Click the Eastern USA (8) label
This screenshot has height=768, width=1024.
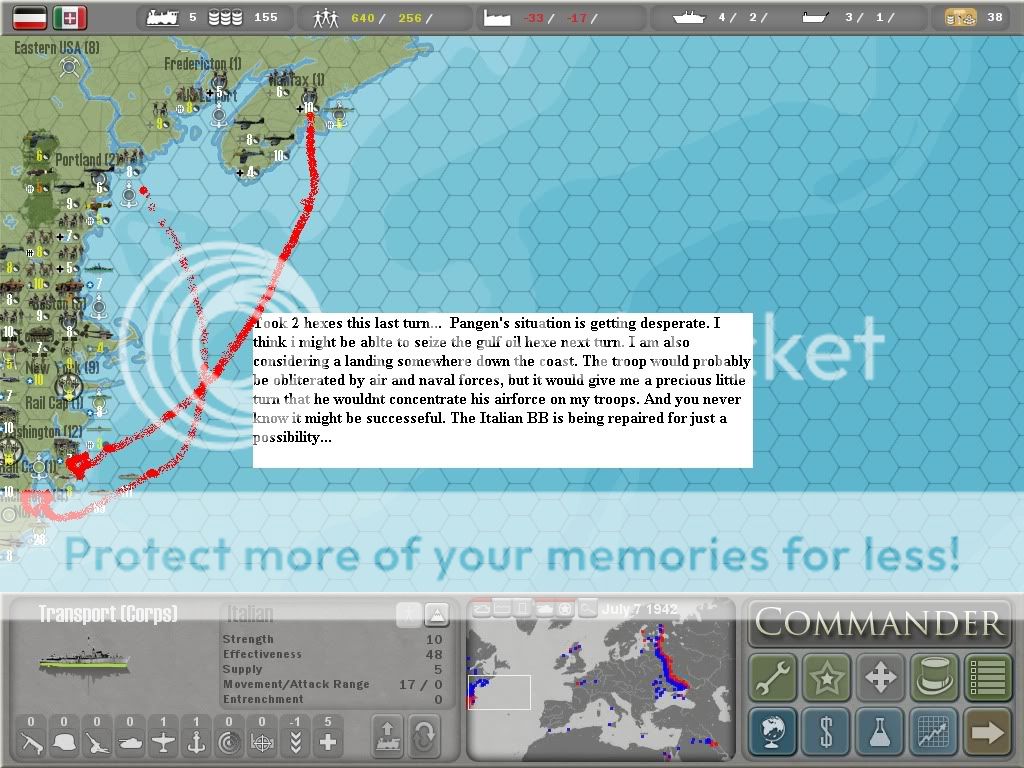57,48
